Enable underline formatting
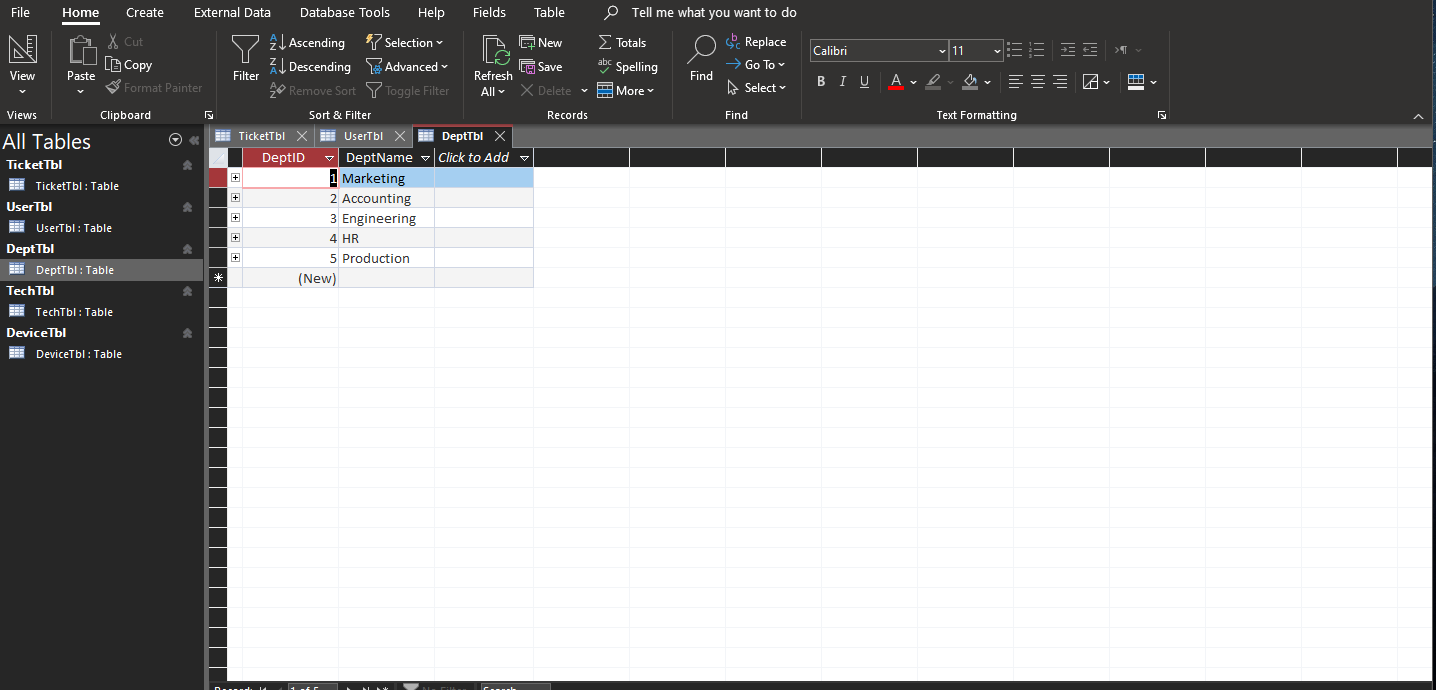 [x=864, y=81]
